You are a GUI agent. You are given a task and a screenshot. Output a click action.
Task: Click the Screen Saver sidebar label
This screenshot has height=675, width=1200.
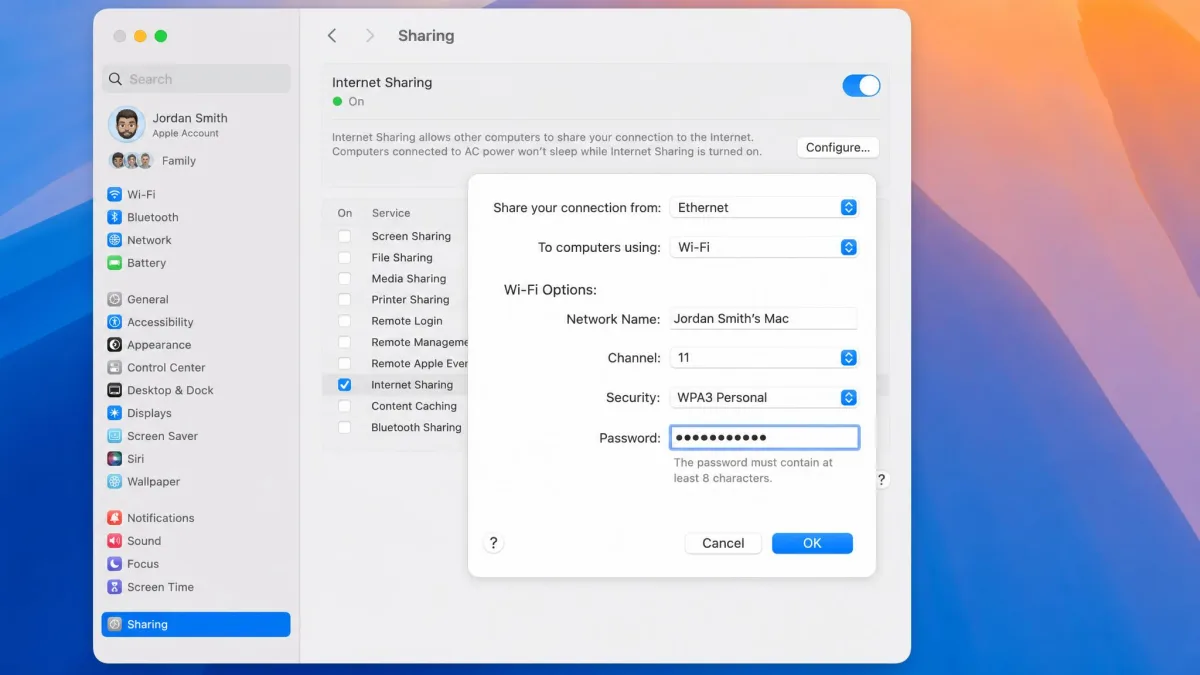pos(163,436)
